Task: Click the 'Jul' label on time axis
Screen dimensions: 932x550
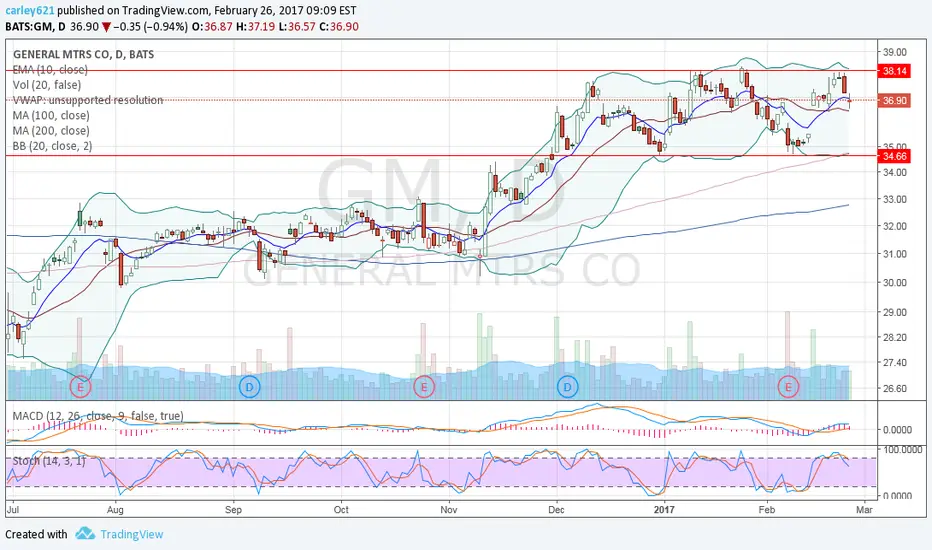Action: coord(12,510)
